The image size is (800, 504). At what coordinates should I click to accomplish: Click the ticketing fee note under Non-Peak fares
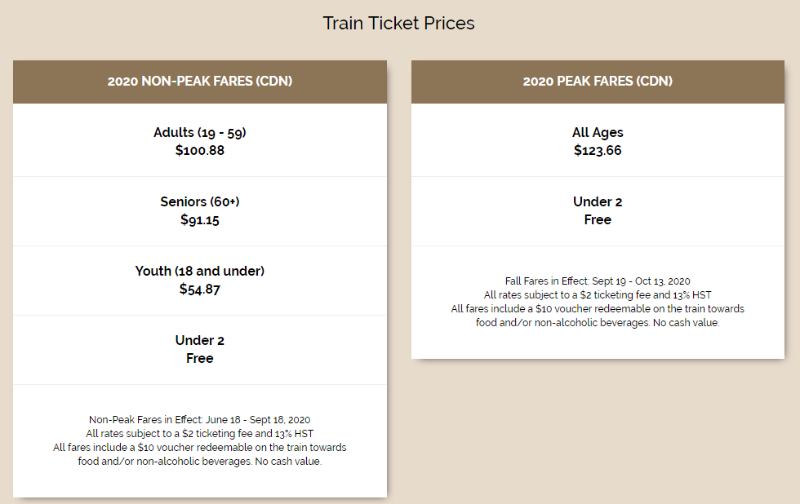click(200, 434)
